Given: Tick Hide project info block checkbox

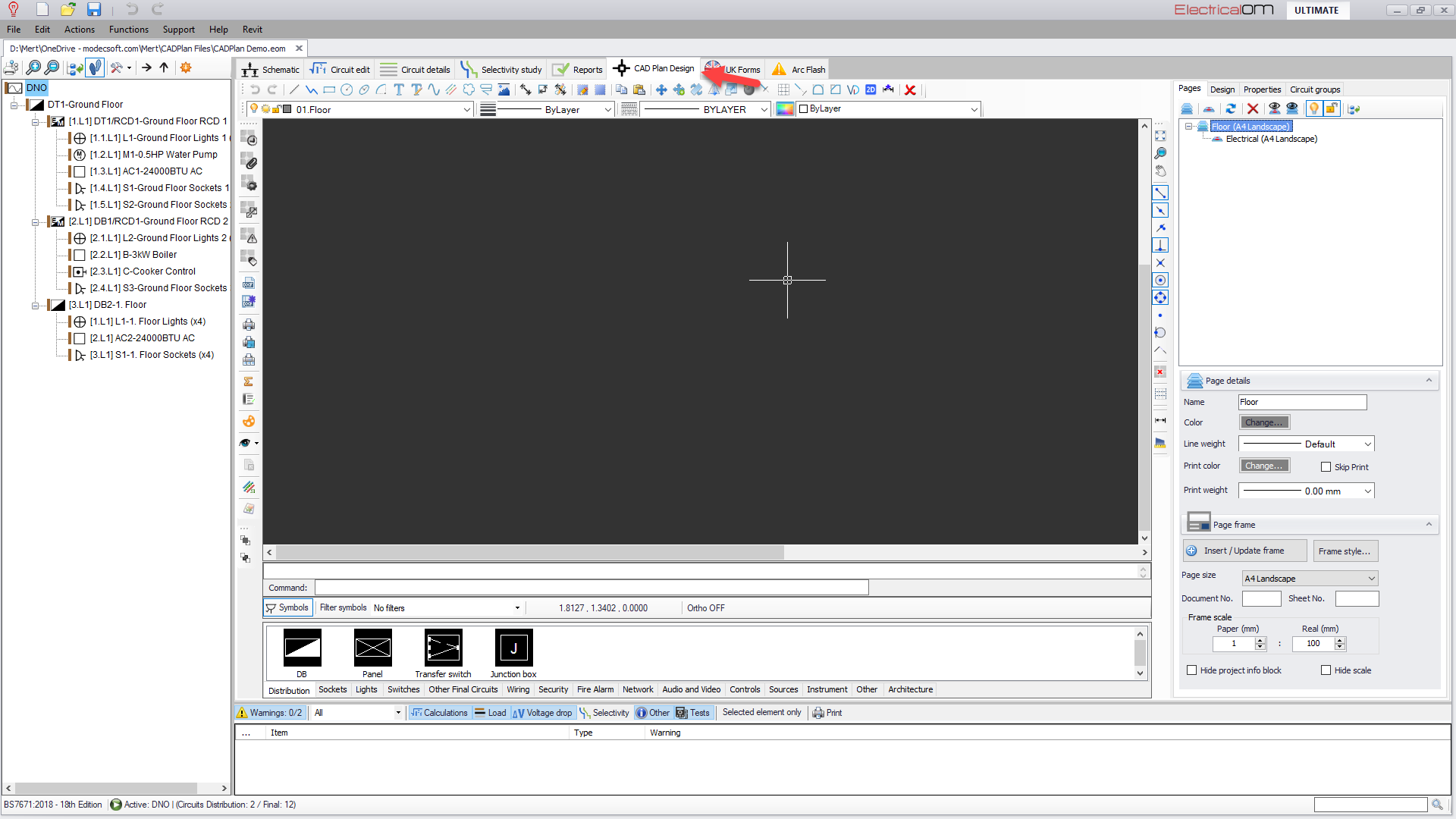Looking at the screenshot, I should pos(1191,670).
